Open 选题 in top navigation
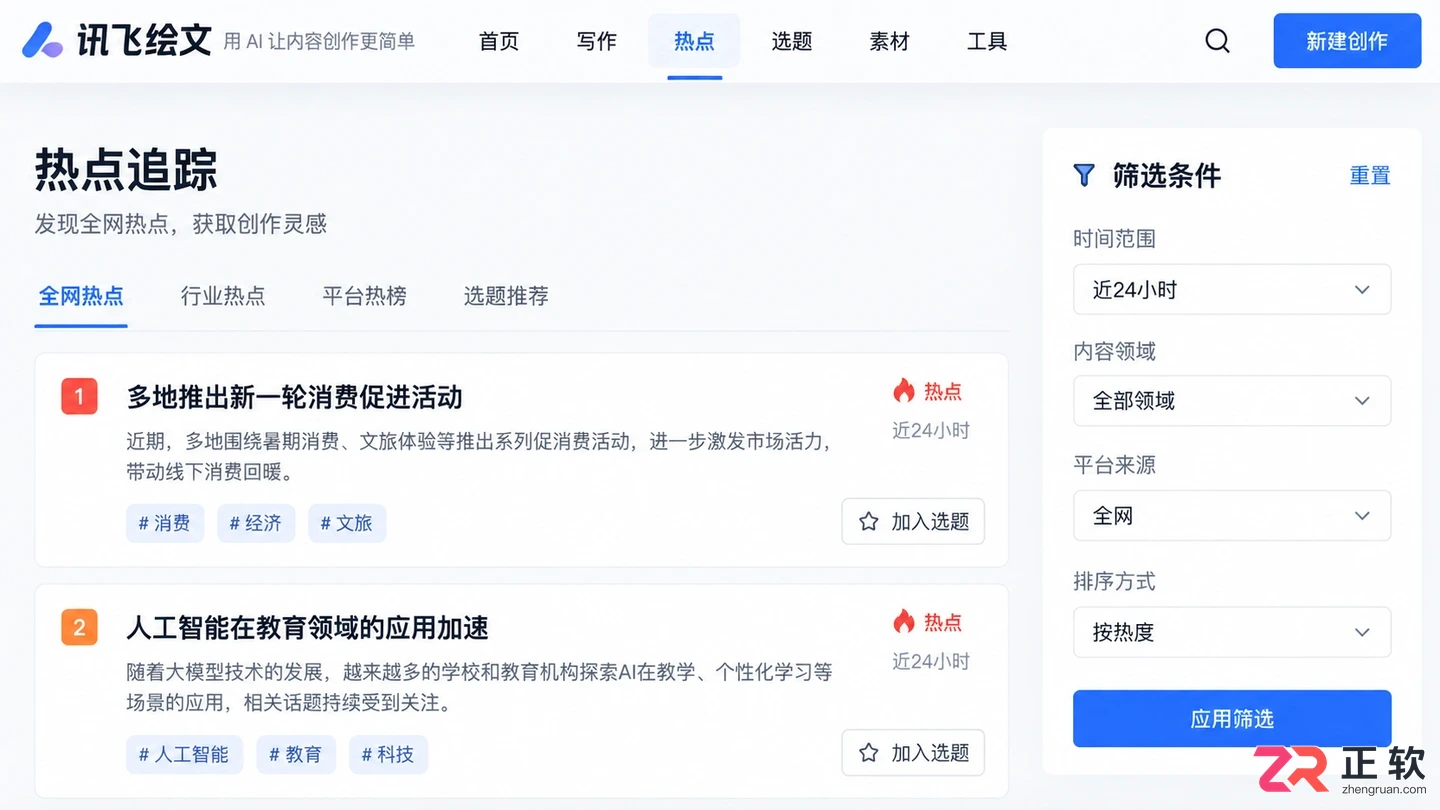Screen dimensions: 1440x810 (x=792, y=41)
